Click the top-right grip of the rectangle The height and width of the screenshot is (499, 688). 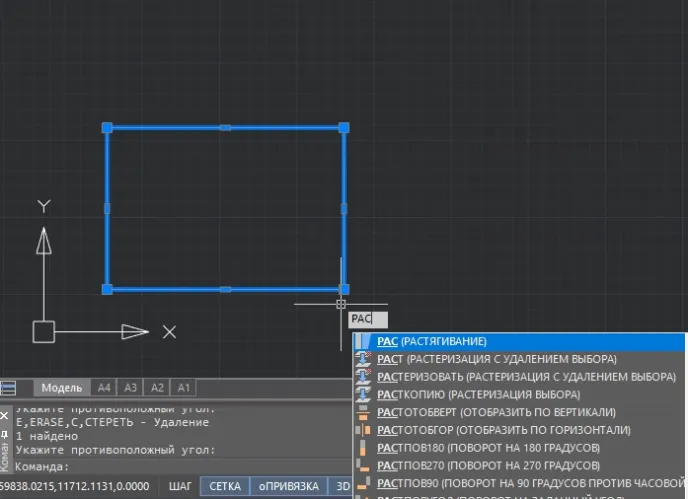344,127
